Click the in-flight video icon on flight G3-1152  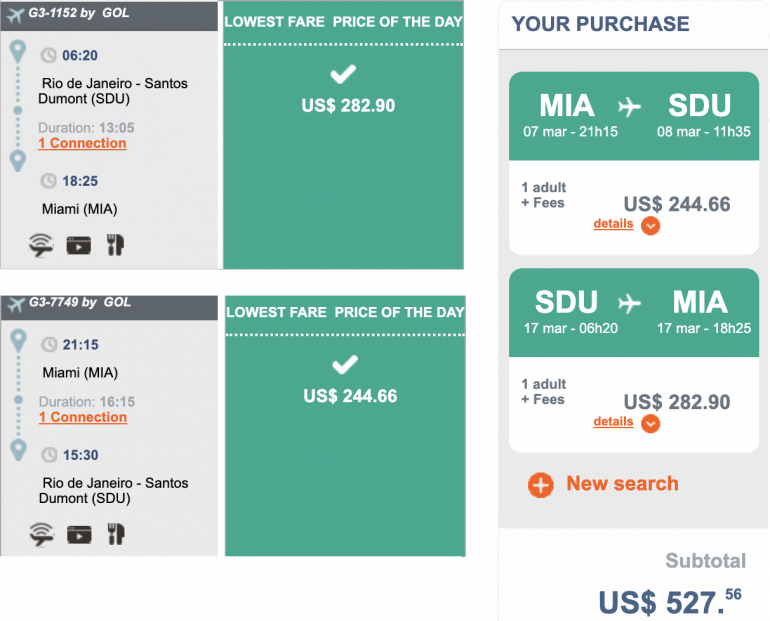[79, 246]
